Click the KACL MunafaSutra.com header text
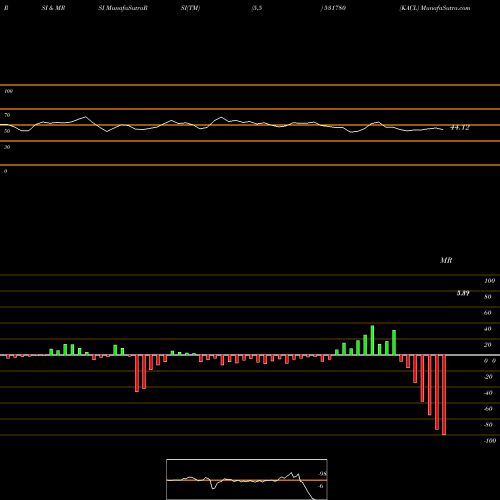Image resolution: width=500 pixels, height=500 pixels. 435,8
